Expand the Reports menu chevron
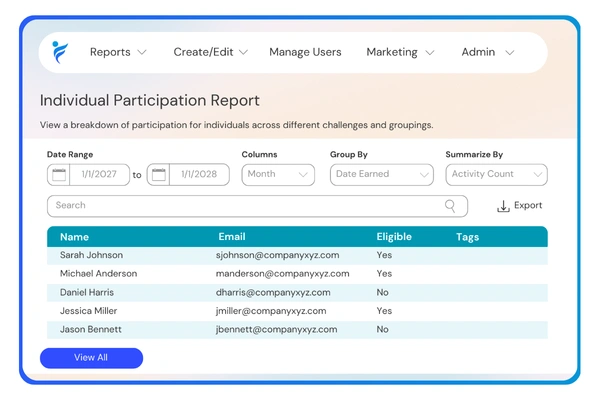Screen dimensions: 600x400 [x=142, y=52]
